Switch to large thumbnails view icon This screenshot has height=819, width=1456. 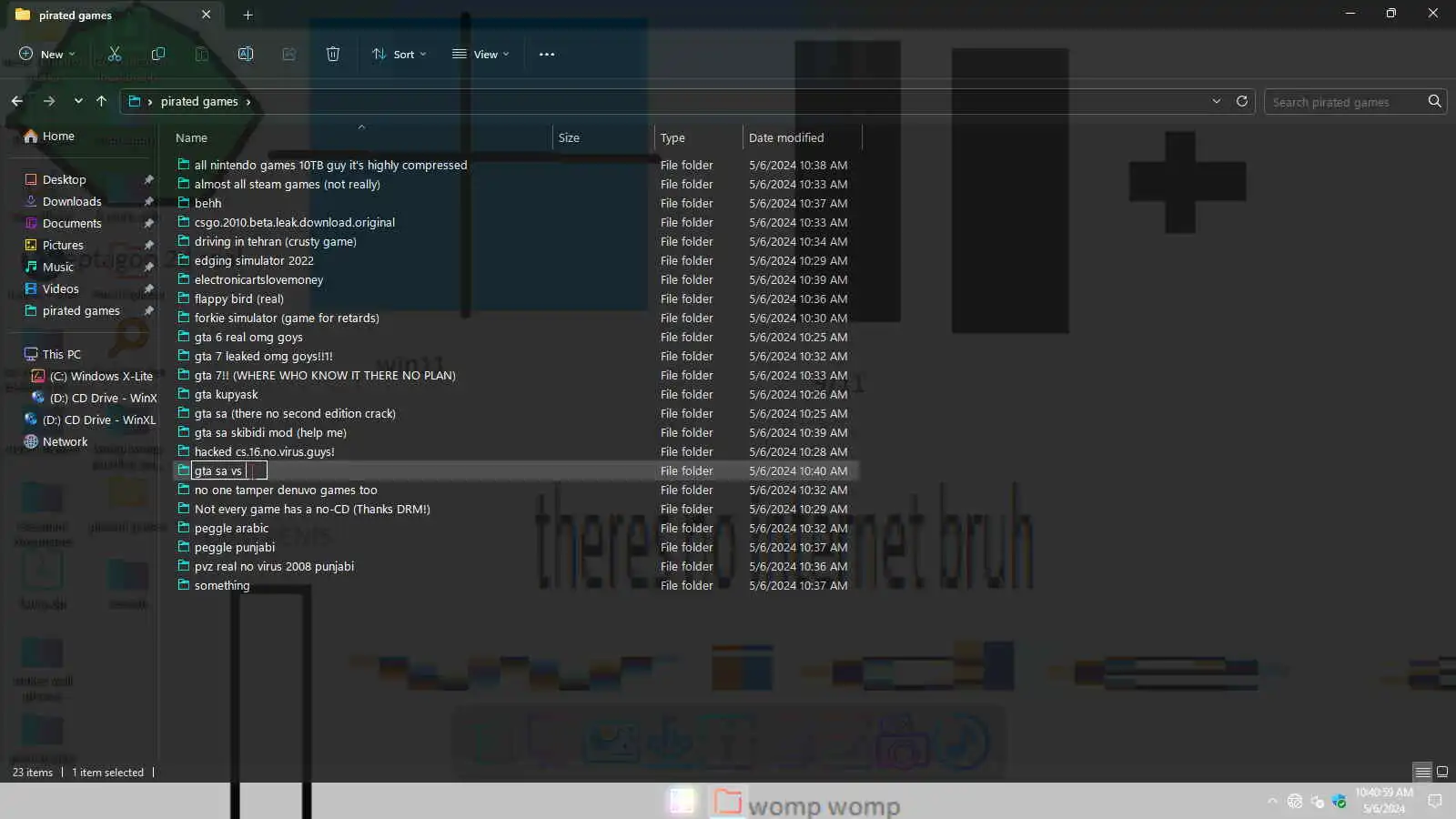click(x=1442, y=772)
